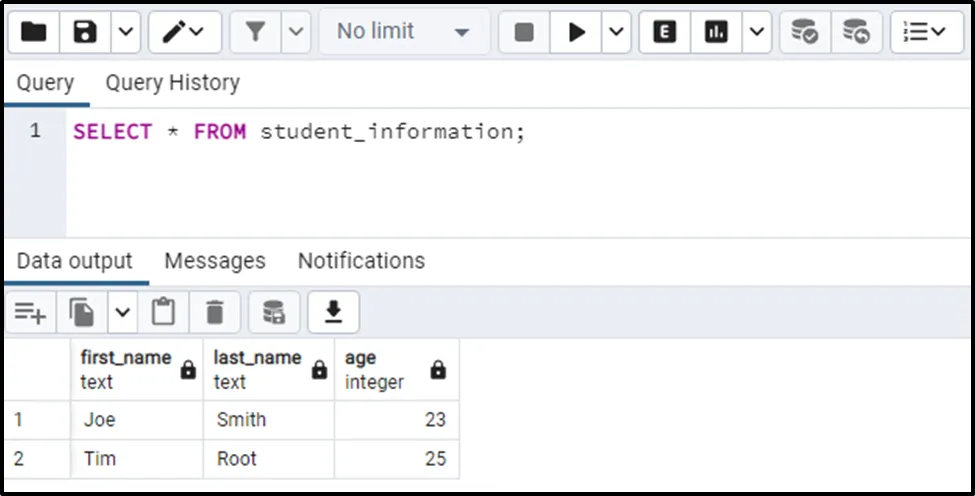This screenshot has width=975, height=496.
Task: Click the Filter funnel icon
Action: tap(256, 32)
